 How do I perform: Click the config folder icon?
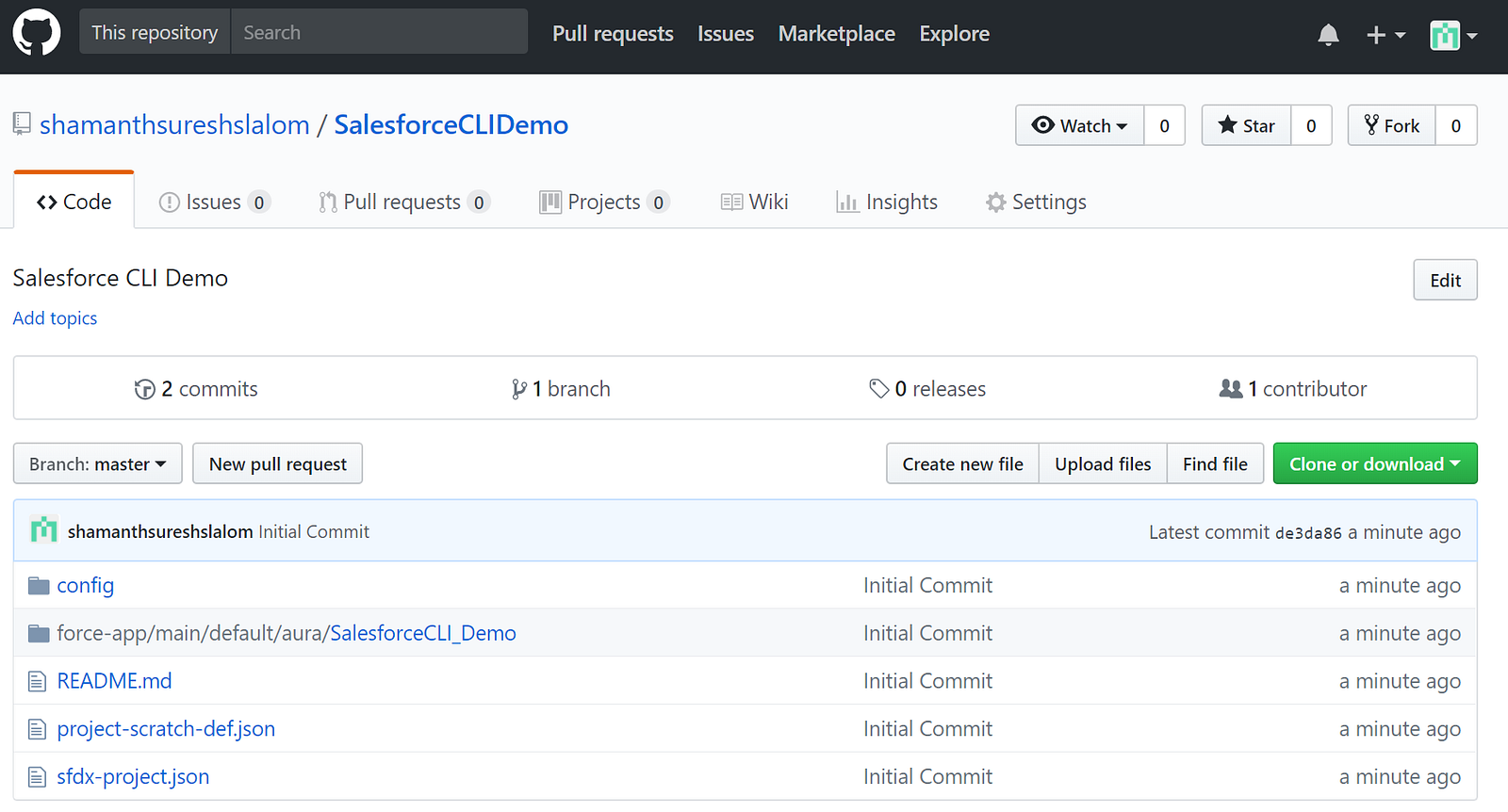pos(39,586)
